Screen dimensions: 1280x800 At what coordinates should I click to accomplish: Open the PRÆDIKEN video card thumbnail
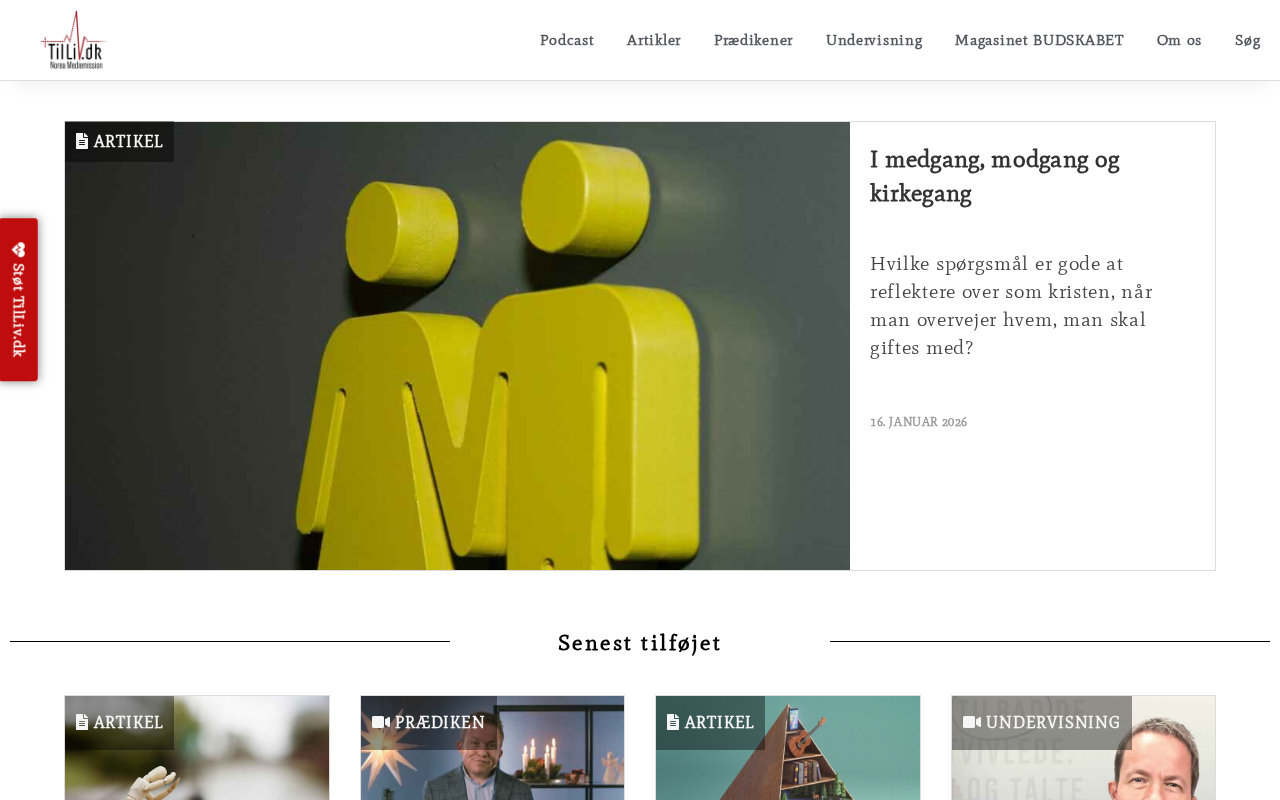(x=492, y=748)
